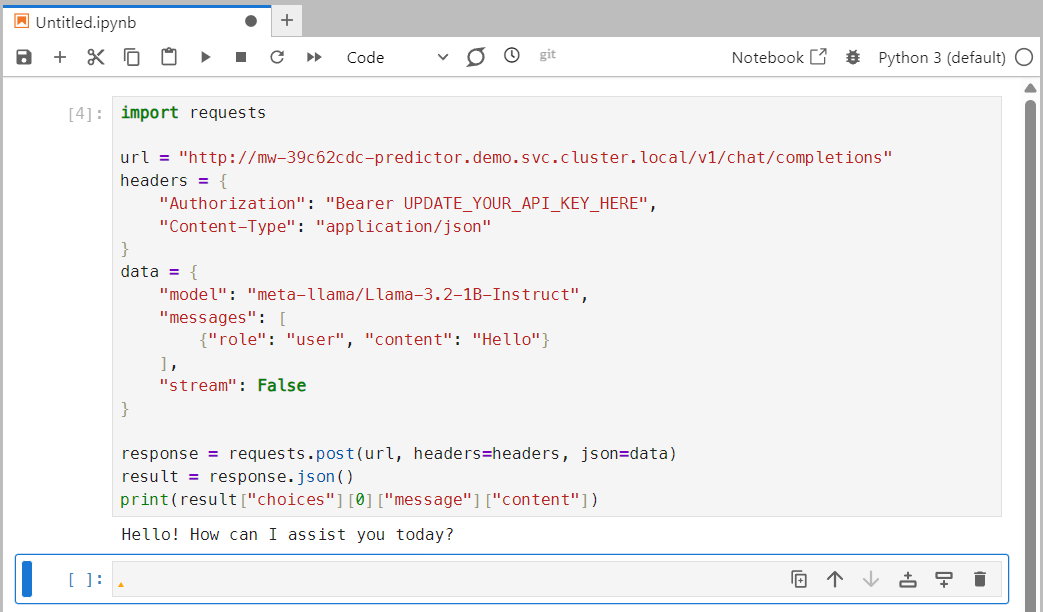The image size is (1043, 612).
Task: Collapse the empty cell using its blue bar
Action: (27, 578)
